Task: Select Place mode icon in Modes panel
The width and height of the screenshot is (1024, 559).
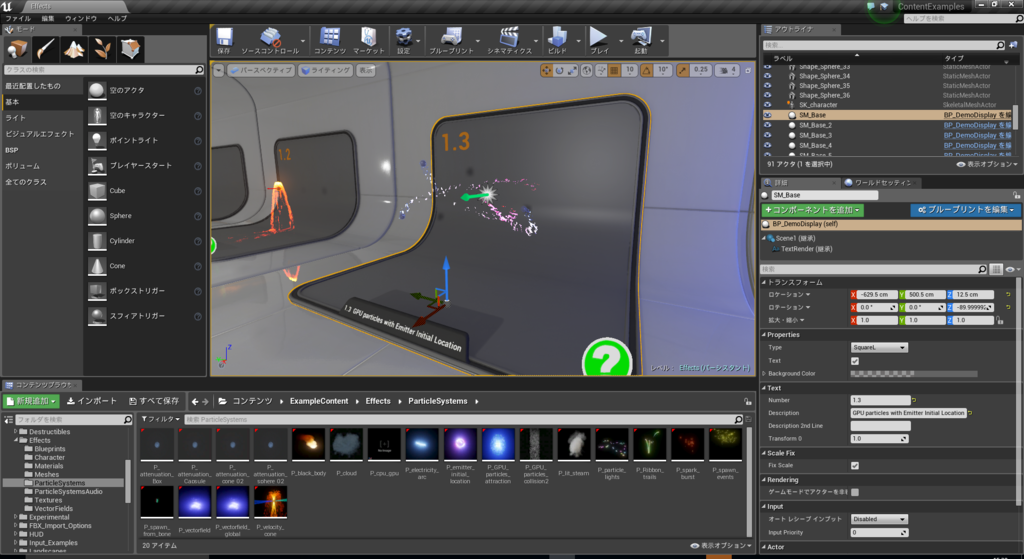Action: 17,49
